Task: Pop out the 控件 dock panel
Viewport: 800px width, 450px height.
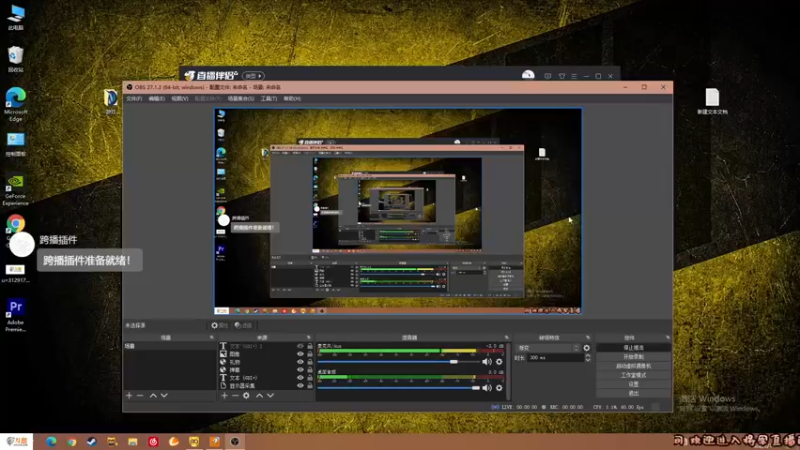Action: (667, 337)
